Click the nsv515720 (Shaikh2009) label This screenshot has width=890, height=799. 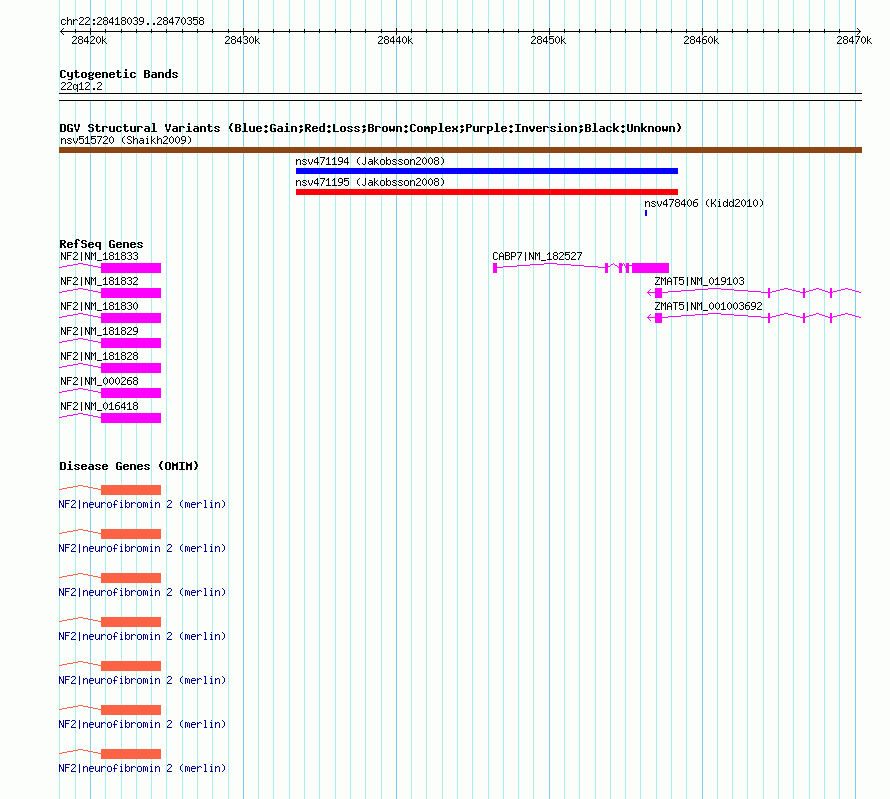click(x=126, y=140)
